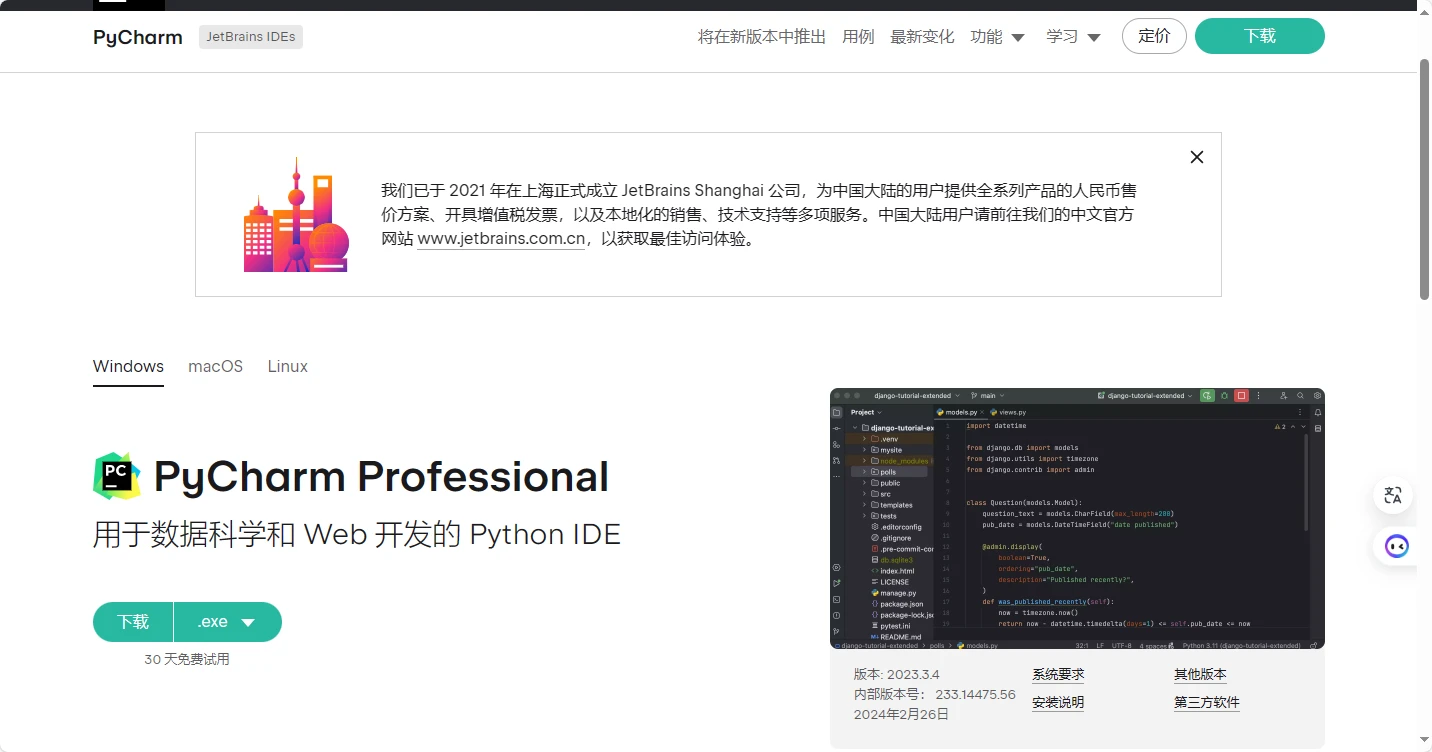Click the 版本: 2023.3.4 text
Screen dimensions: 1432x752
(x=896, y=675)
